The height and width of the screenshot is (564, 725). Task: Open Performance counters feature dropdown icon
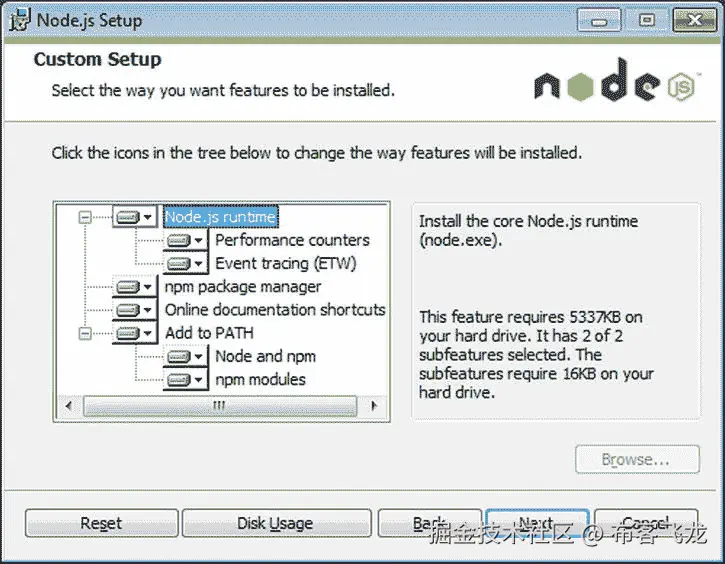[185, 240]
